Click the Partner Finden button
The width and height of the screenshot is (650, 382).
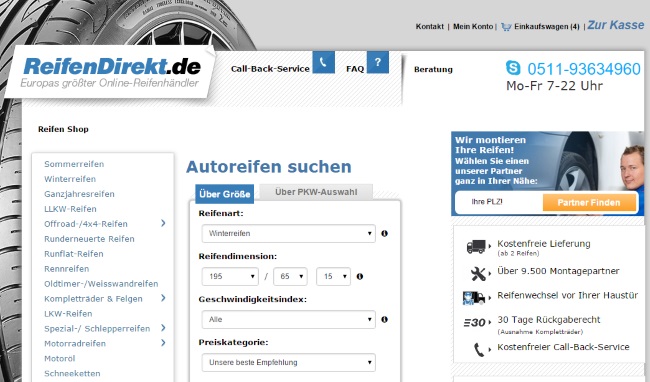589,203
